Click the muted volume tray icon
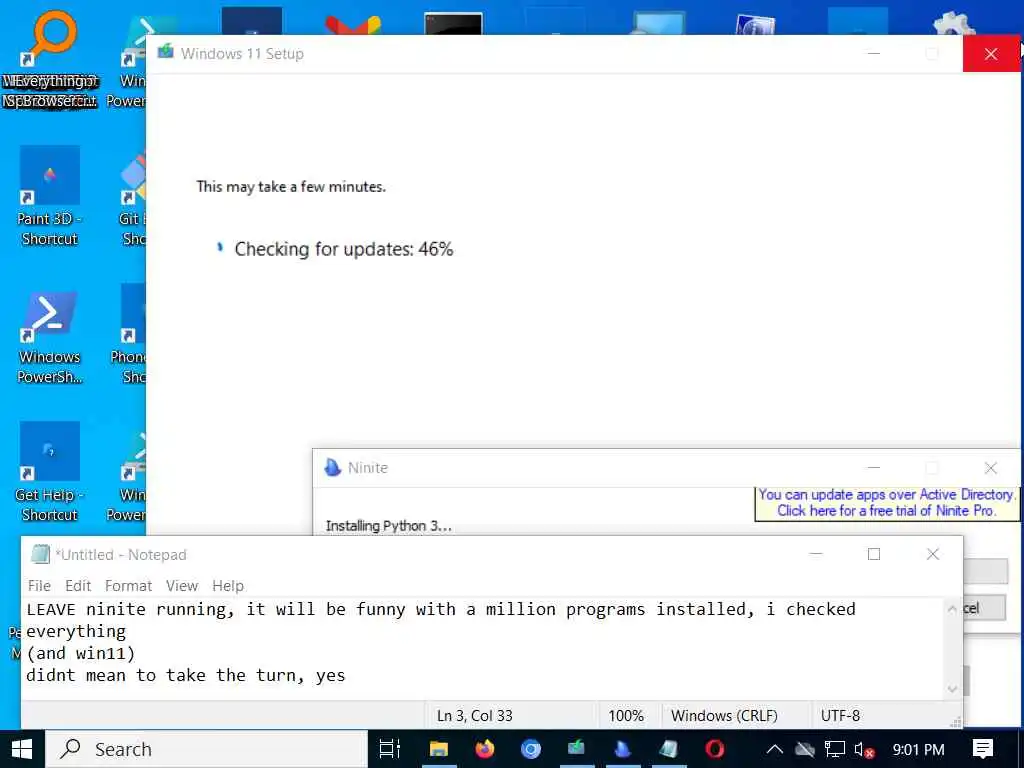 (x=864, y=750)
